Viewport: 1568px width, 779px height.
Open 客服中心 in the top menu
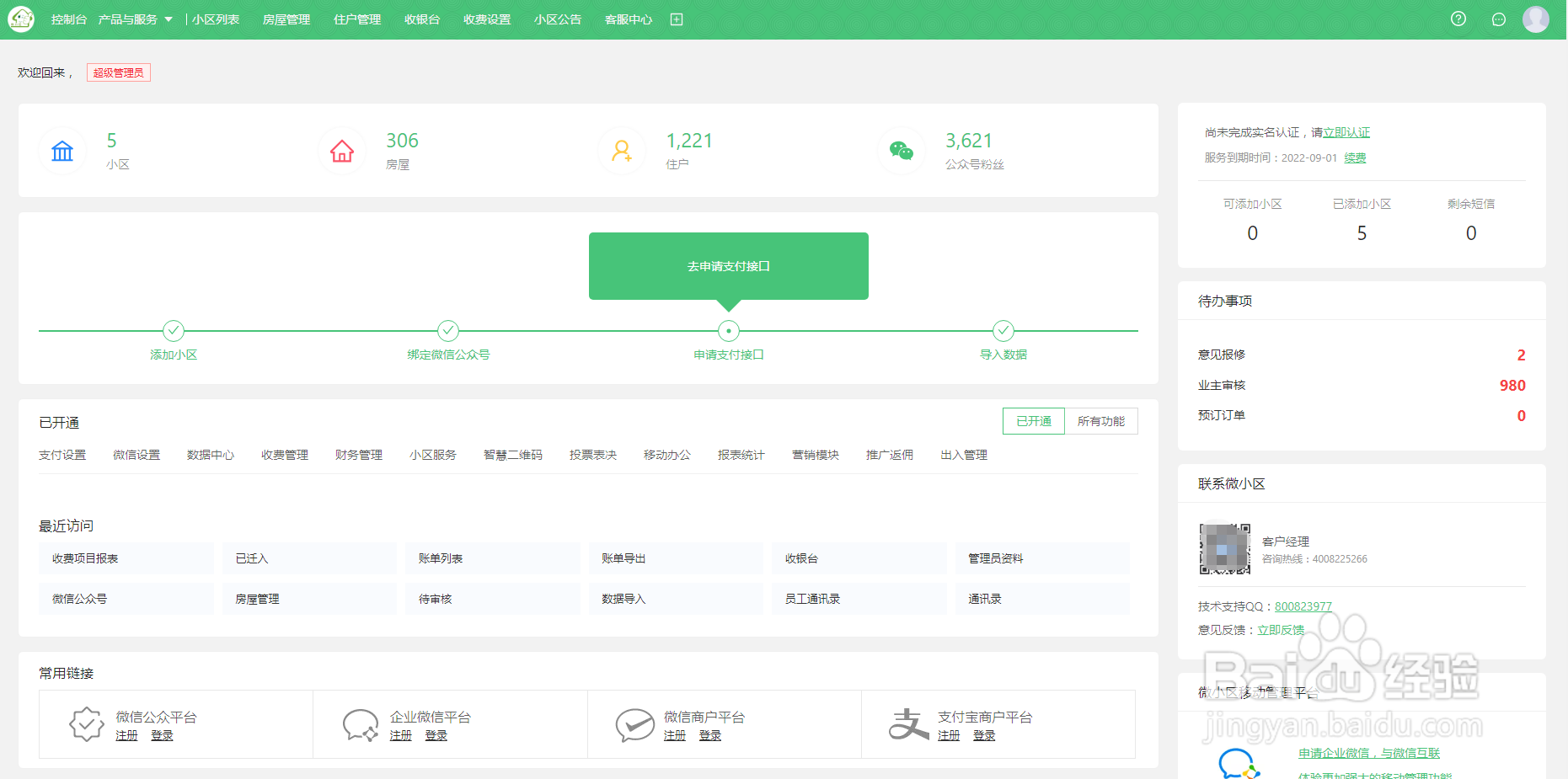[629, 19]
